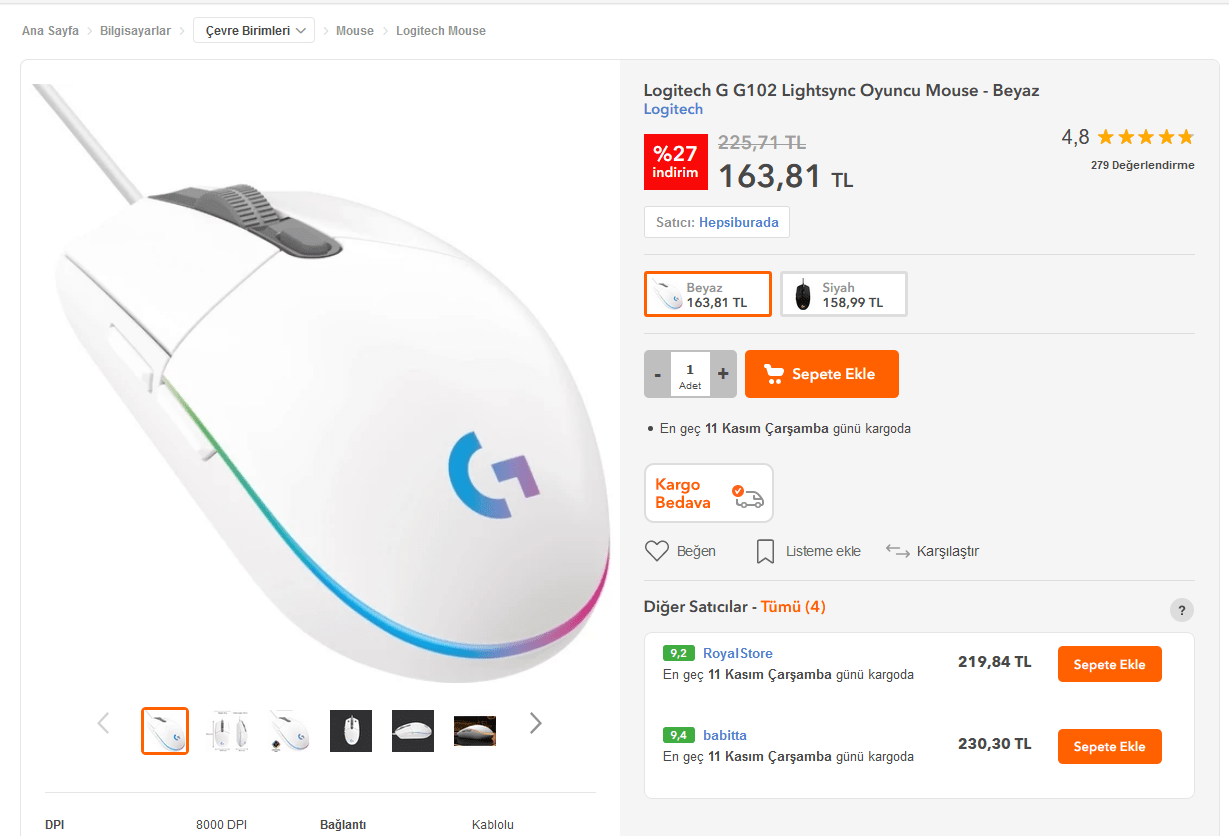Viewport: 1229px width, 836px height.
Task: Decrease quantity with minus button
Action: [657, 374]
